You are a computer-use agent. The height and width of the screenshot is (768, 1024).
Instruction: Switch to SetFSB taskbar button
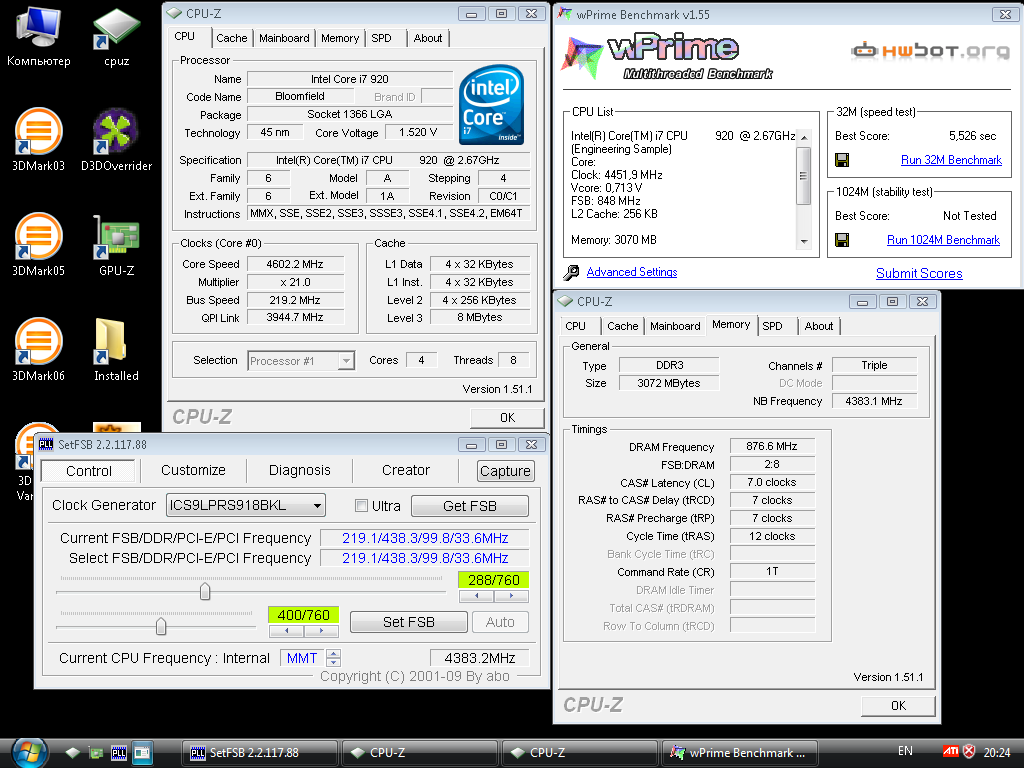[x=260, y=753]
